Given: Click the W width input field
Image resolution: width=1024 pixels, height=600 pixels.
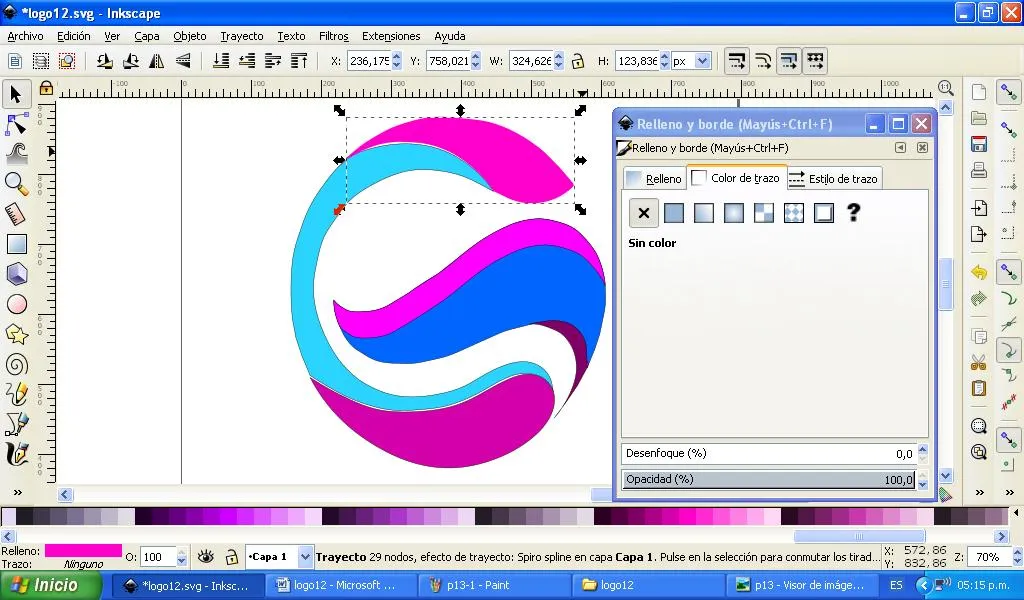Looking at the screenshot, I should pyautogui.click(x=531, y=61).
